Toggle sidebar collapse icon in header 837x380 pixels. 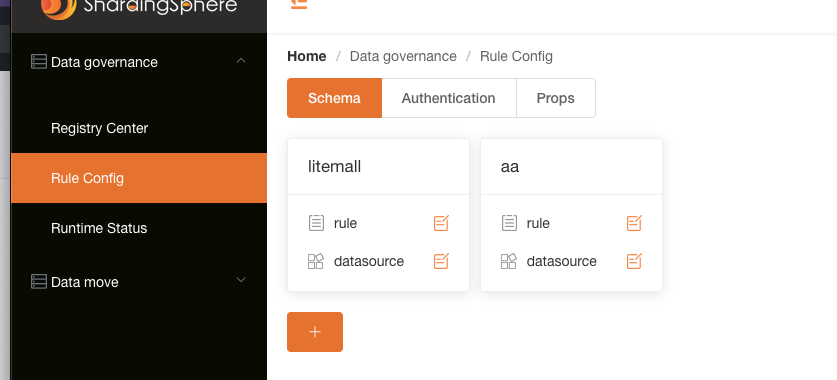point(299,4)
